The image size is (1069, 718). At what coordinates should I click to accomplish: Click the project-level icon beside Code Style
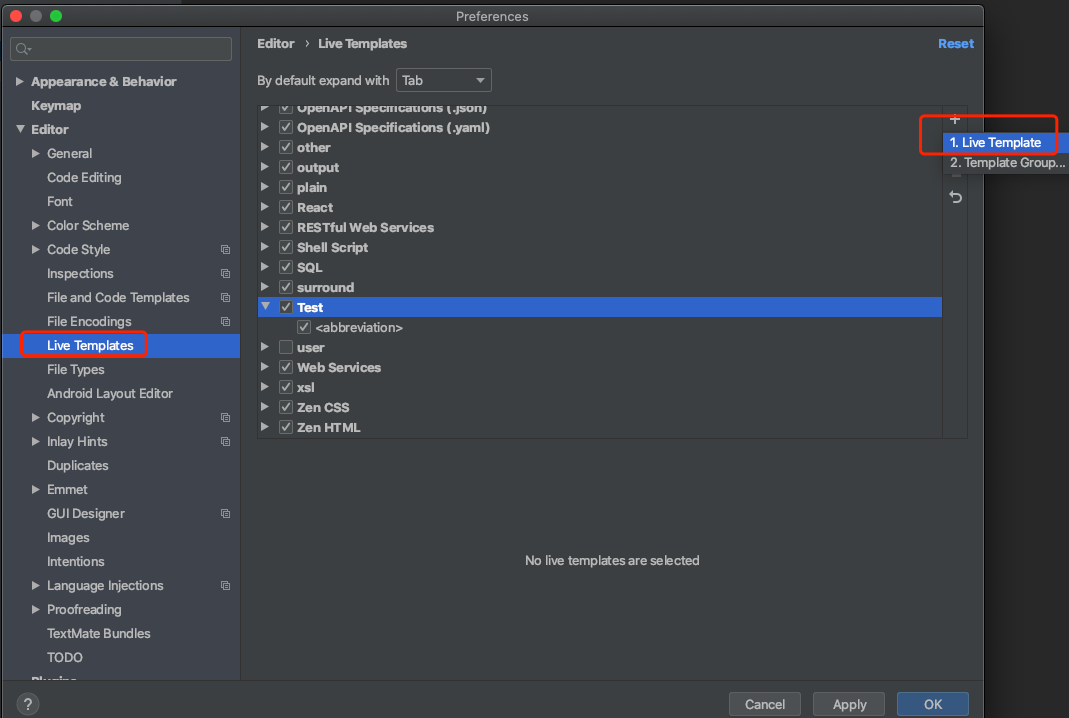225,250
